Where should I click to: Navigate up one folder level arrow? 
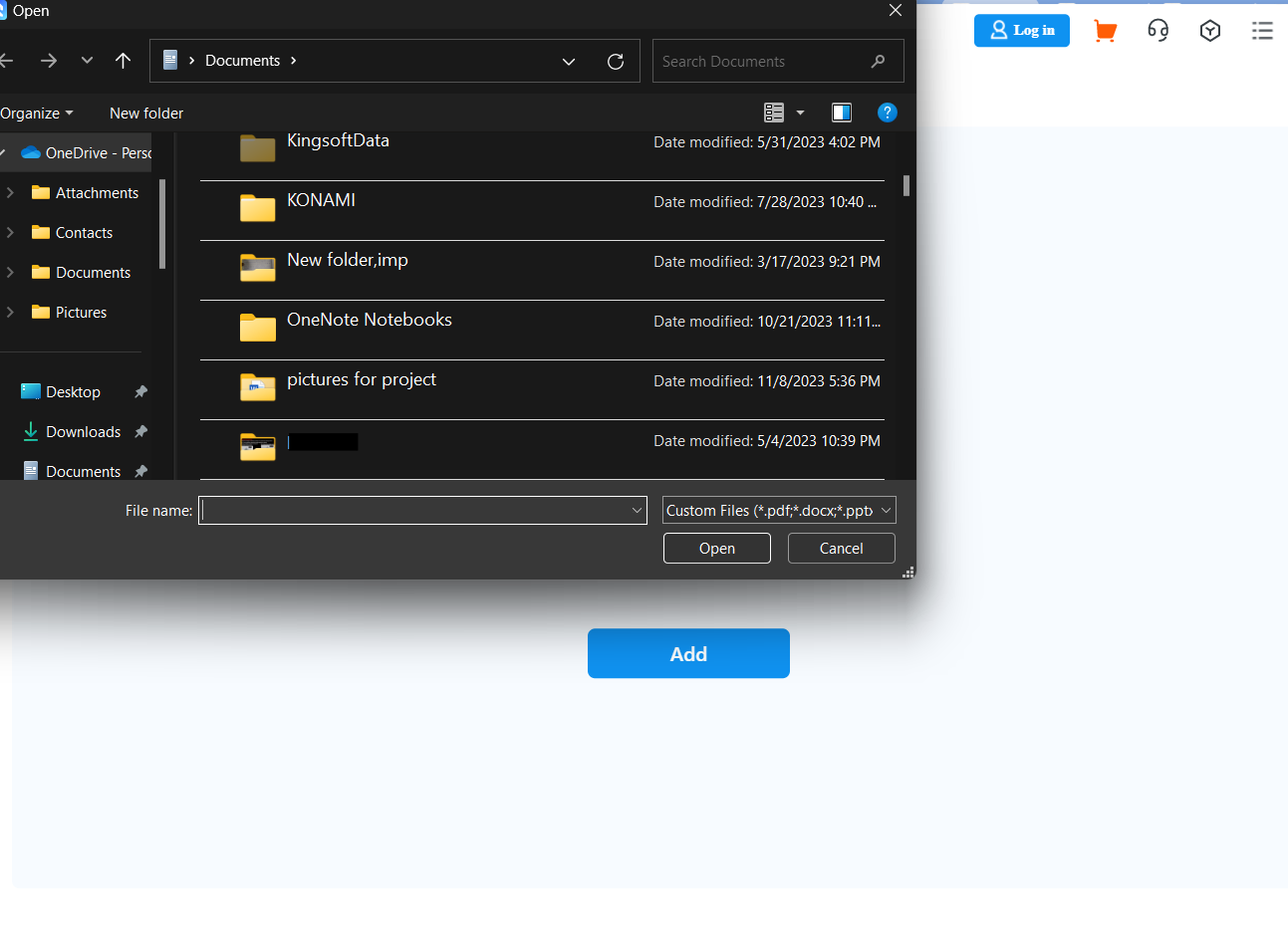coord(124,61)
